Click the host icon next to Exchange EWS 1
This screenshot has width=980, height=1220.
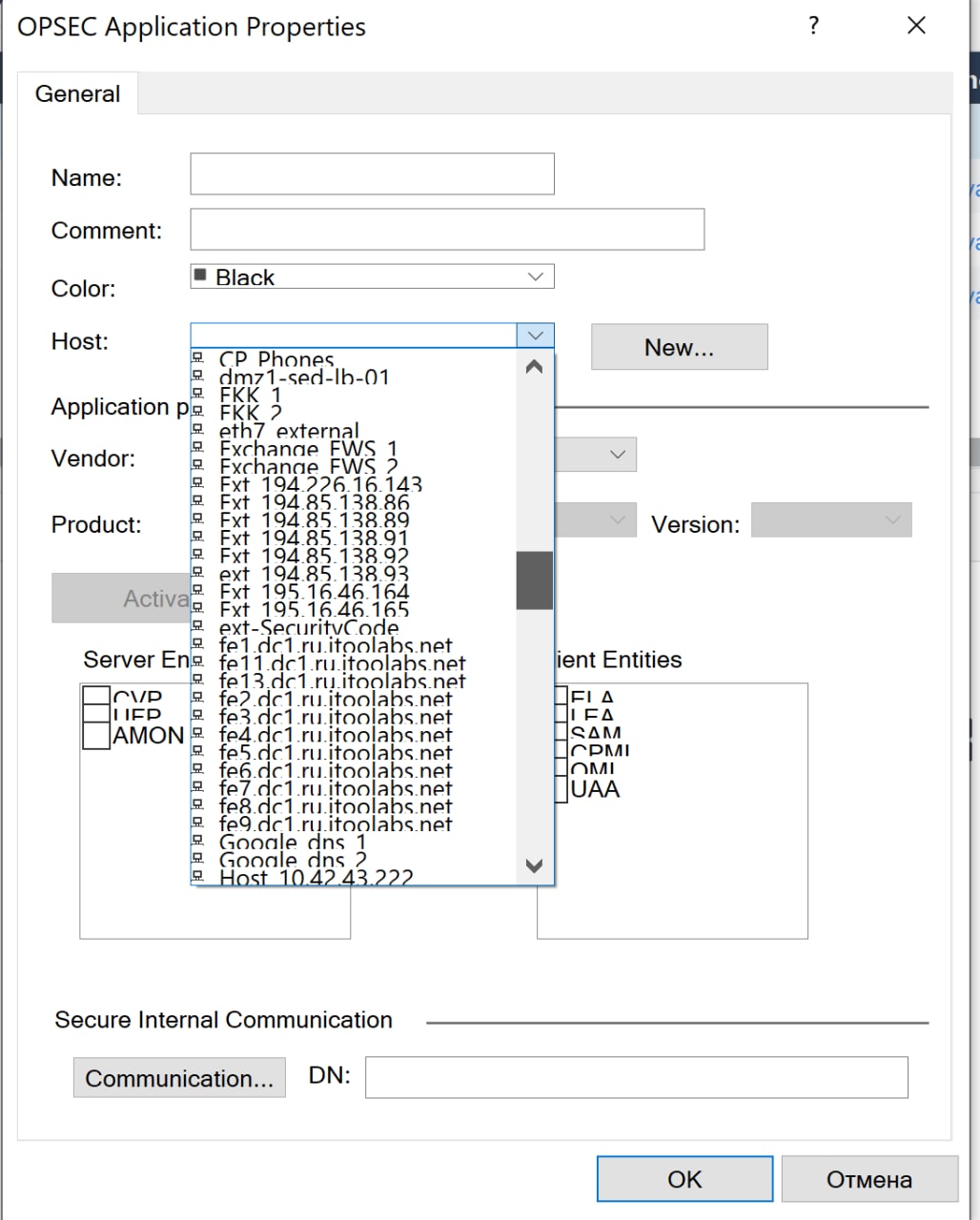tap(198, 446)
